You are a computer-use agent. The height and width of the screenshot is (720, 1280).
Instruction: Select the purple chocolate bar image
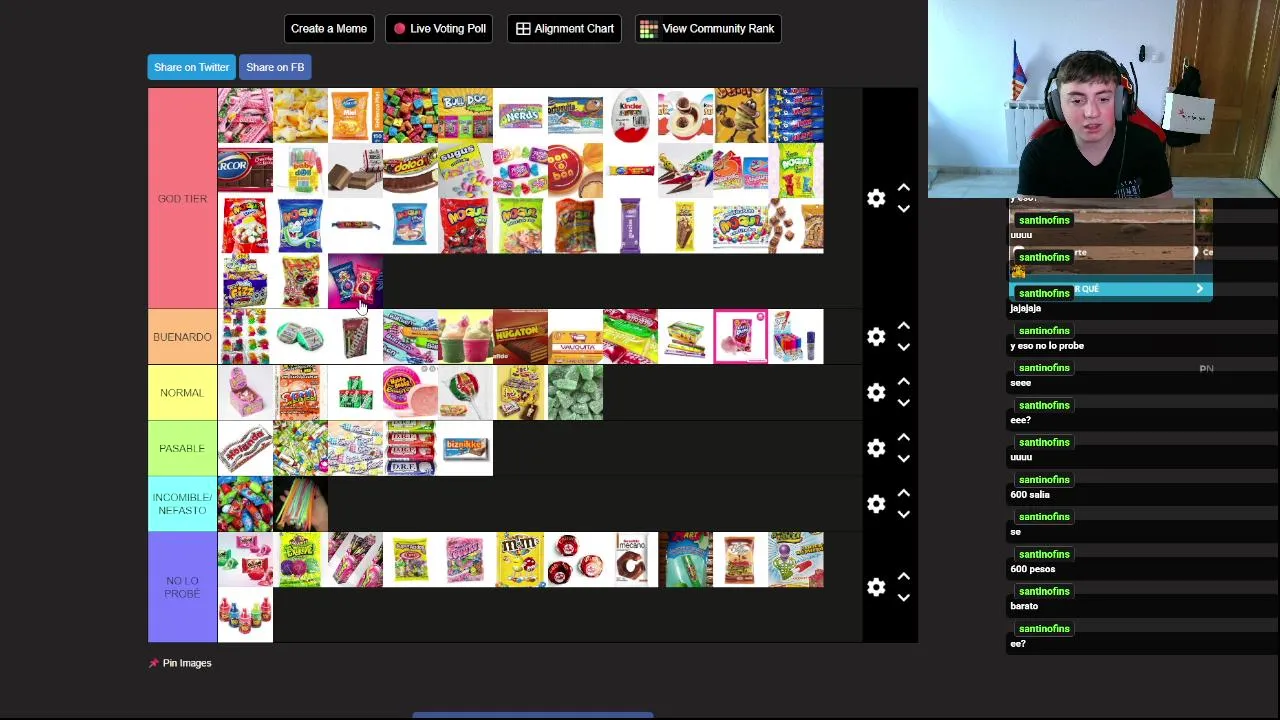coord(630,225)
